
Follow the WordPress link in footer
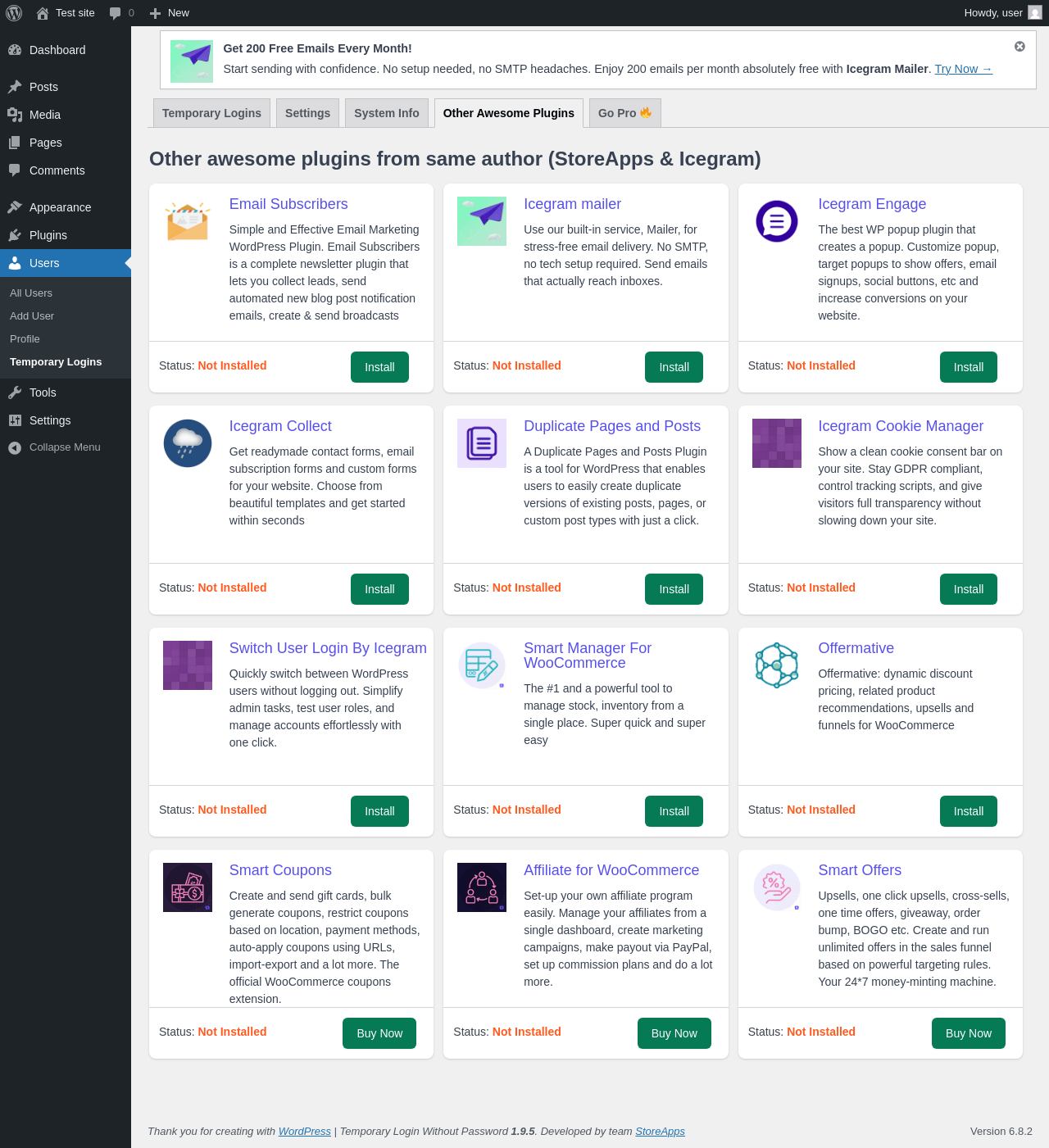pyautogui.click(x=305, y=1132)
